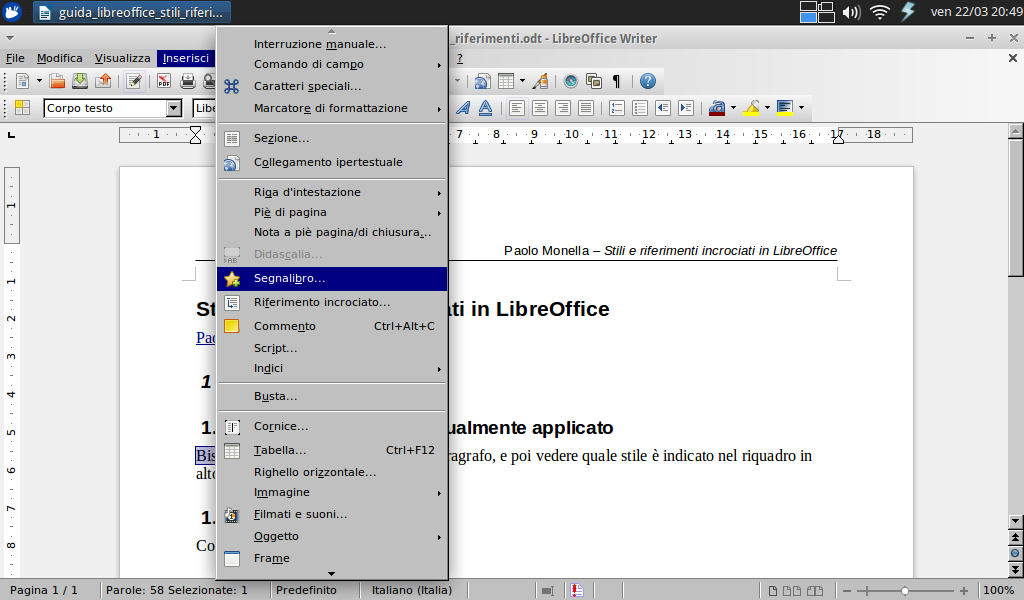Toggle bulleted list
Viewport: 1024px width, 600px height.
[640, 108]
